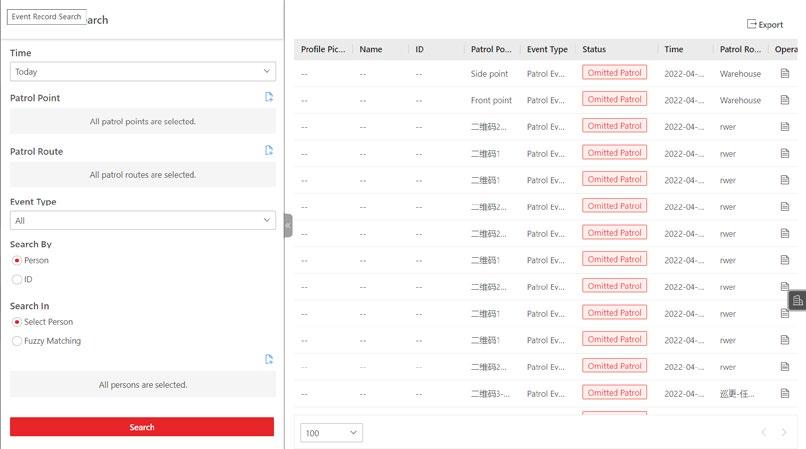Click Omitted Patrol status in 二维码3 row
This screenshot has width=806, height=449.
[x=614, y=392]
